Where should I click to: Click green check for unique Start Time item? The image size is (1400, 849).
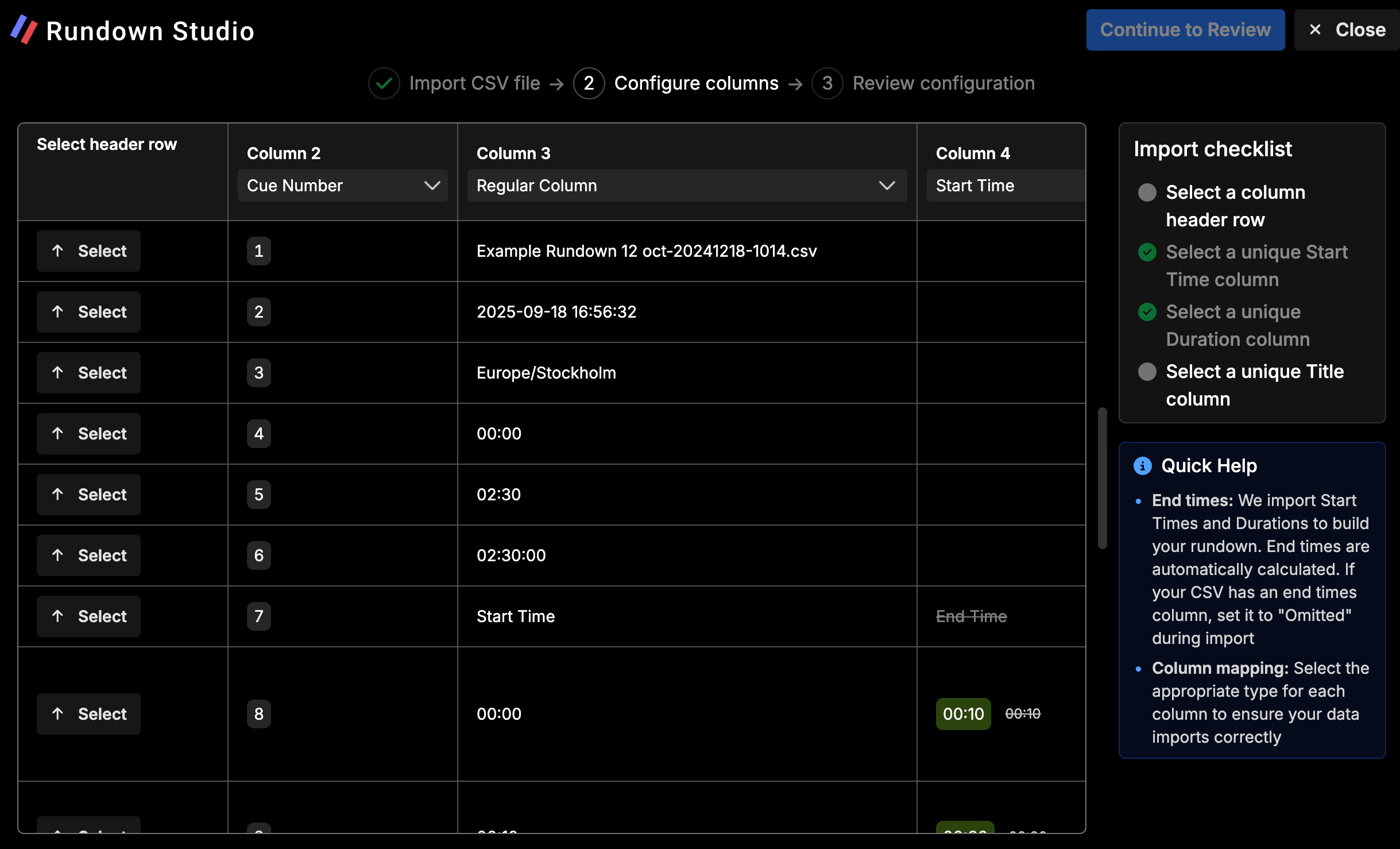pyautogui.click(x=1147, y=252)
